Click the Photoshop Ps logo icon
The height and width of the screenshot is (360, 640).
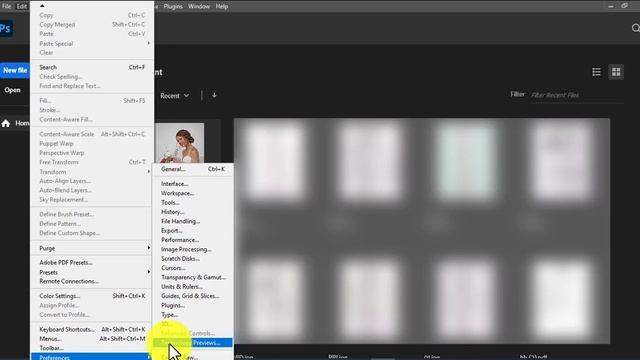6,29
